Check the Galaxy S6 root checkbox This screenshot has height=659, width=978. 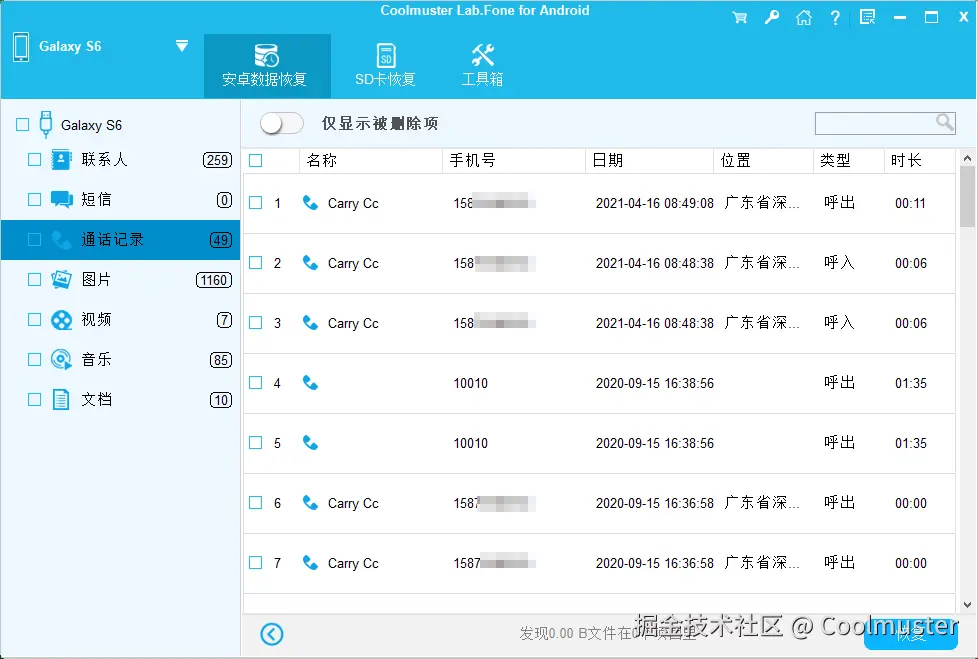tap(22, 123)
